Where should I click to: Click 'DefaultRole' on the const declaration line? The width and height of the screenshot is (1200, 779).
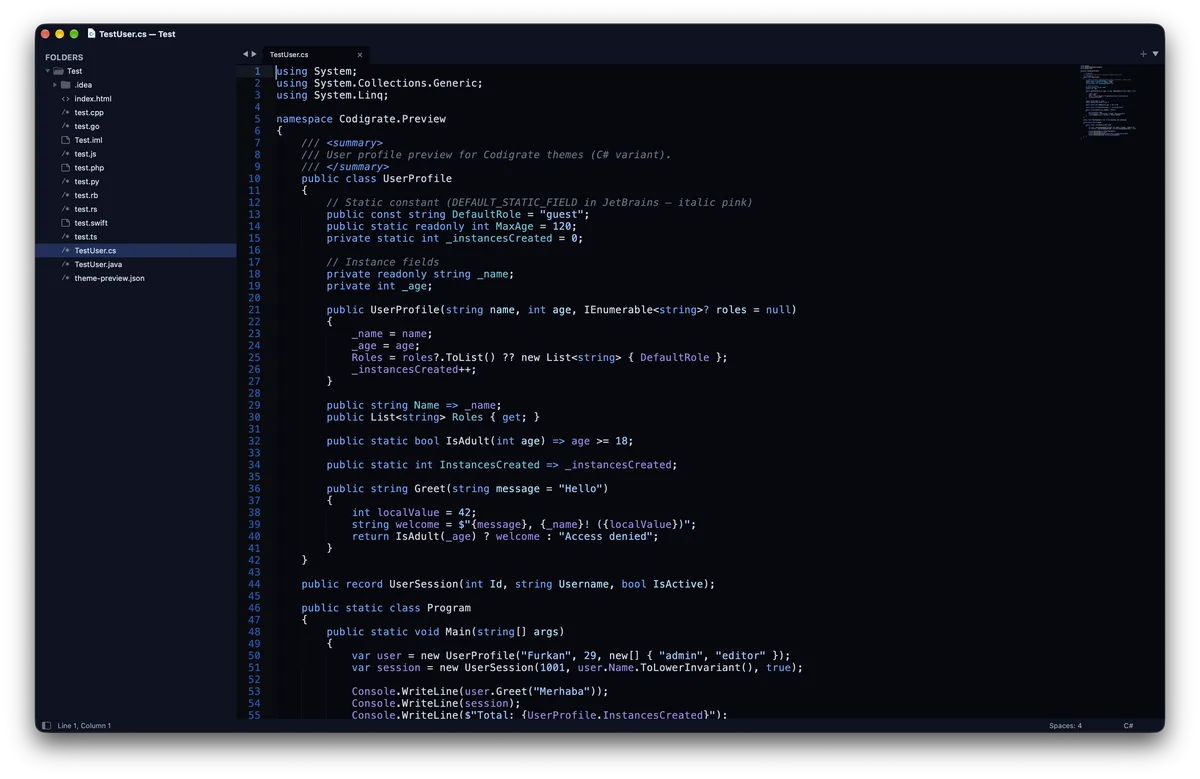point(486,215)
